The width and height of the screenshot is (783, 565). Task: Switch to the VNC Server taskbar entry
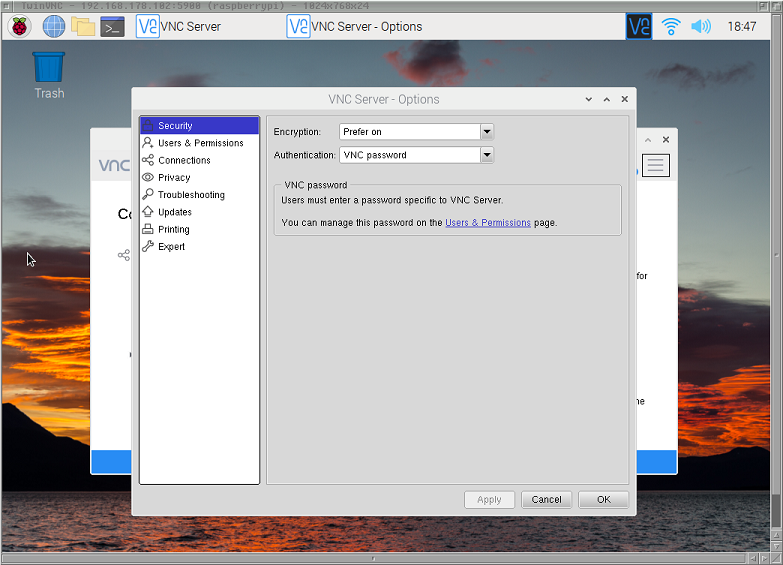[x=178, y=26]
